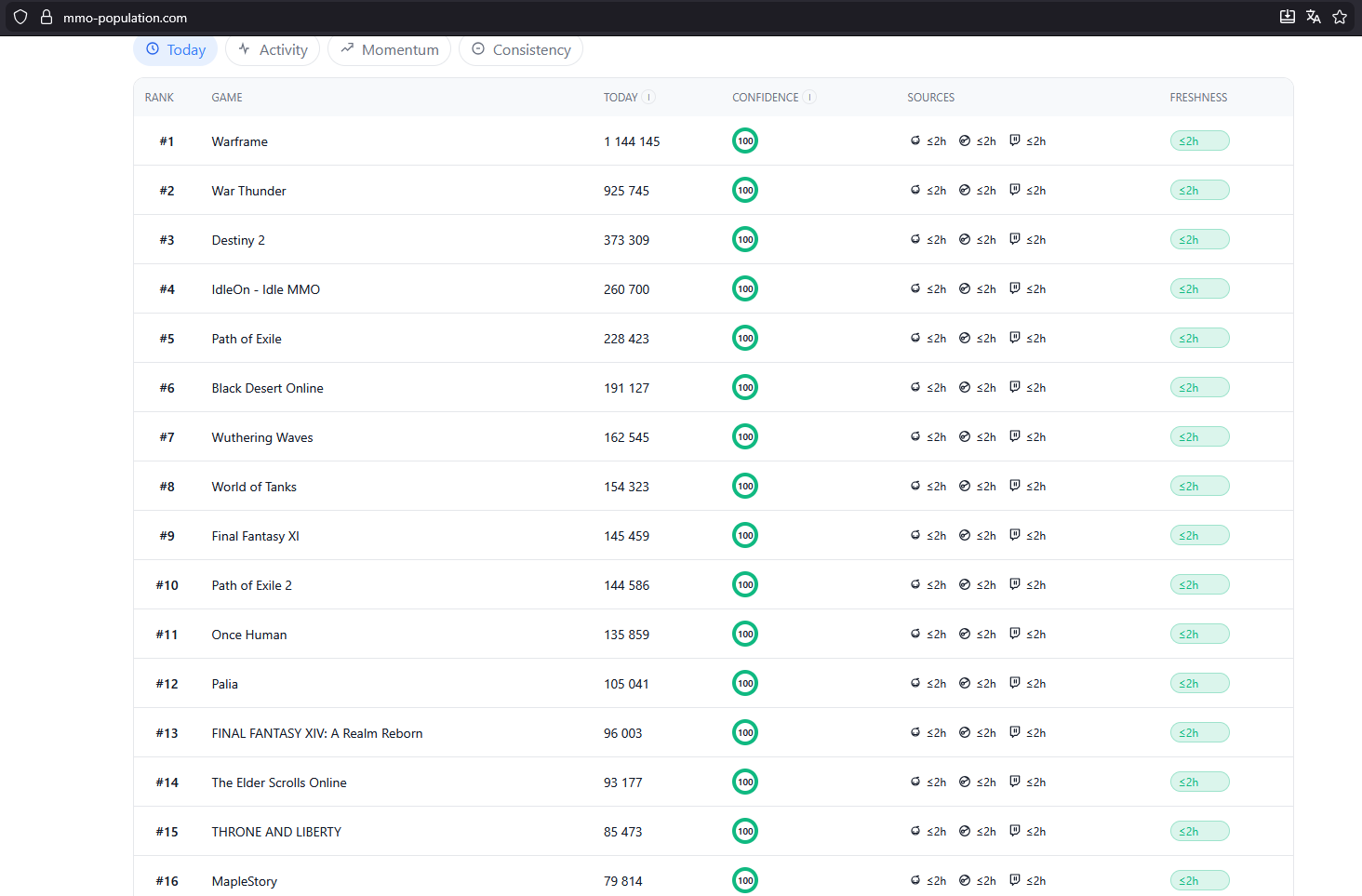Click the Reddit source icon for Once Human
The width and height of the screenshot is (1362, 896).
pyautogui.click(x=915, y=634)
